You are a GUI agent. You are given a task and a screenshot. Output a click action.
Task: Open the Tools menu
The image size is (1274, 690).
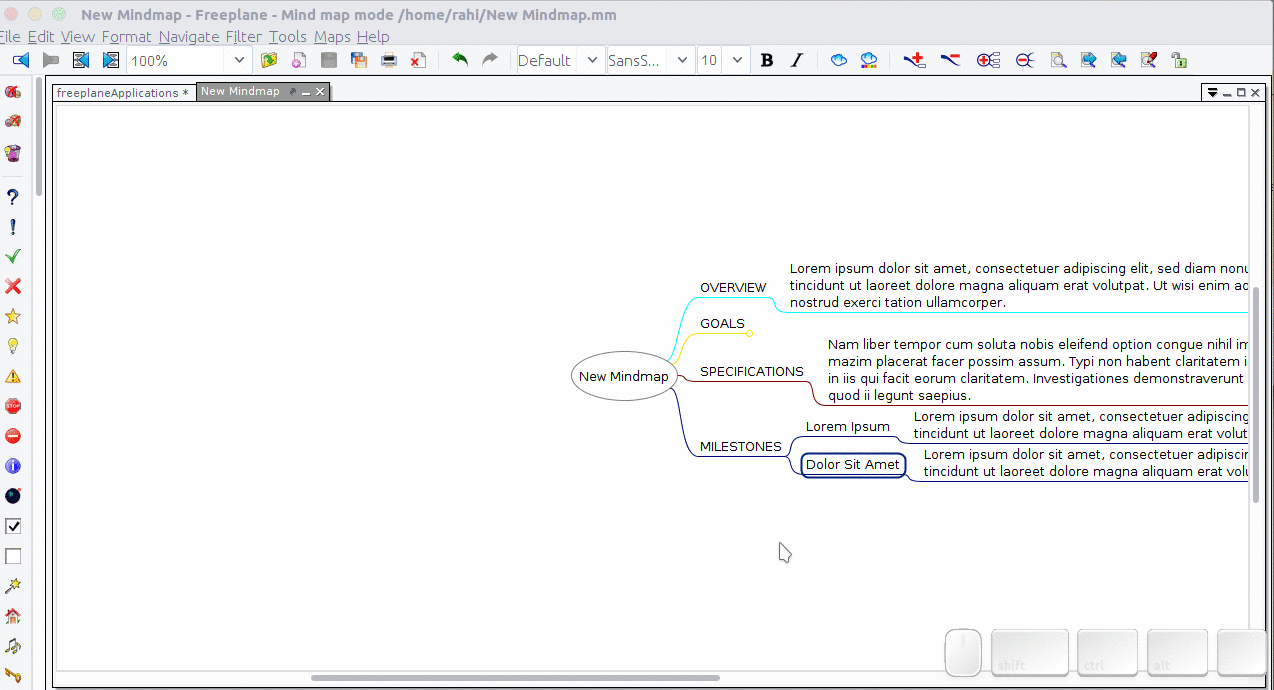[x=288, y=37]
